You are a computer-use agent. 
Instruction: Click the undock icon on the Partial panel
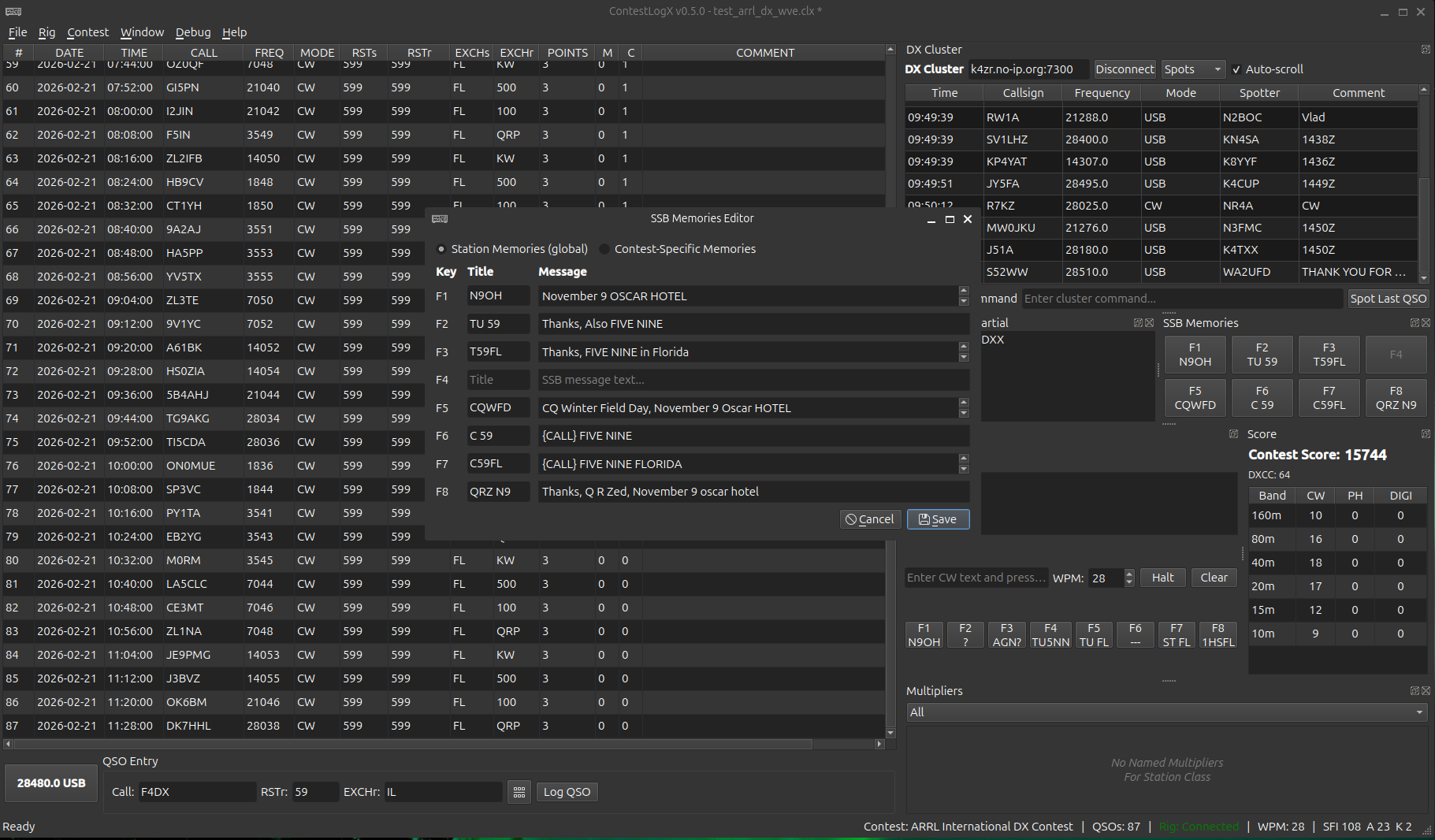(x=1137, y=322)
